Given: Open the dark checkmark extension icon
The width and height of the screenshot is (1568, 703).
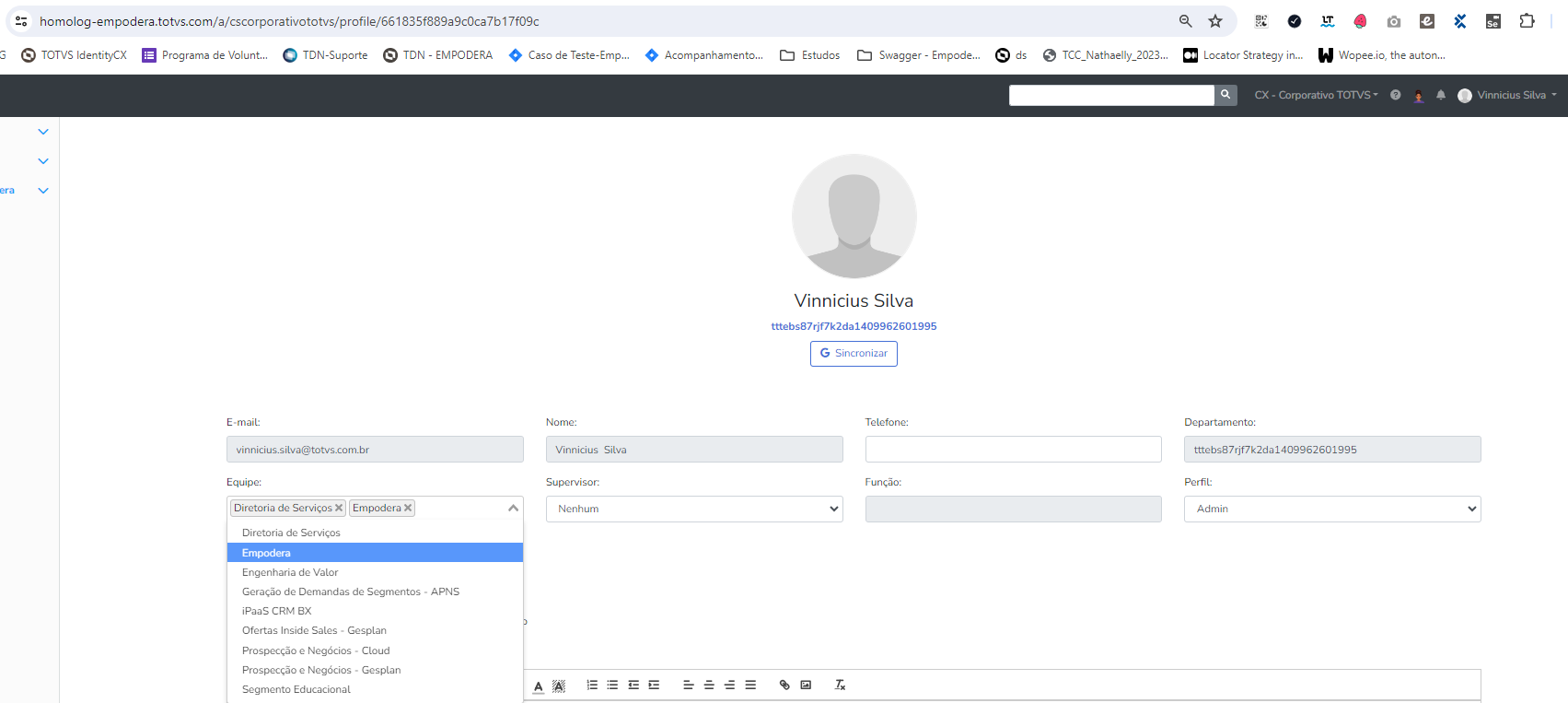Looking at the screenshot, I should click(1295, 21).
